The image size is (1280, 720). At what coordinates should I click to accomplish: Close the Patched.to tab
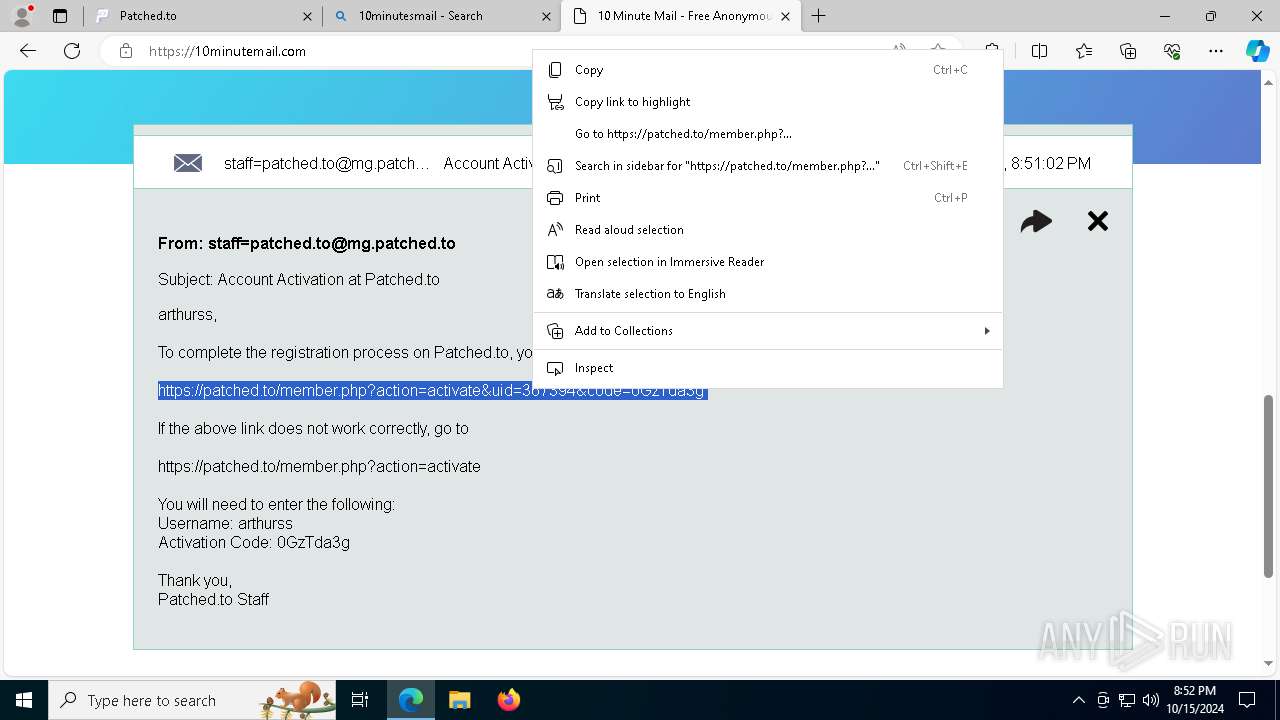307,16
